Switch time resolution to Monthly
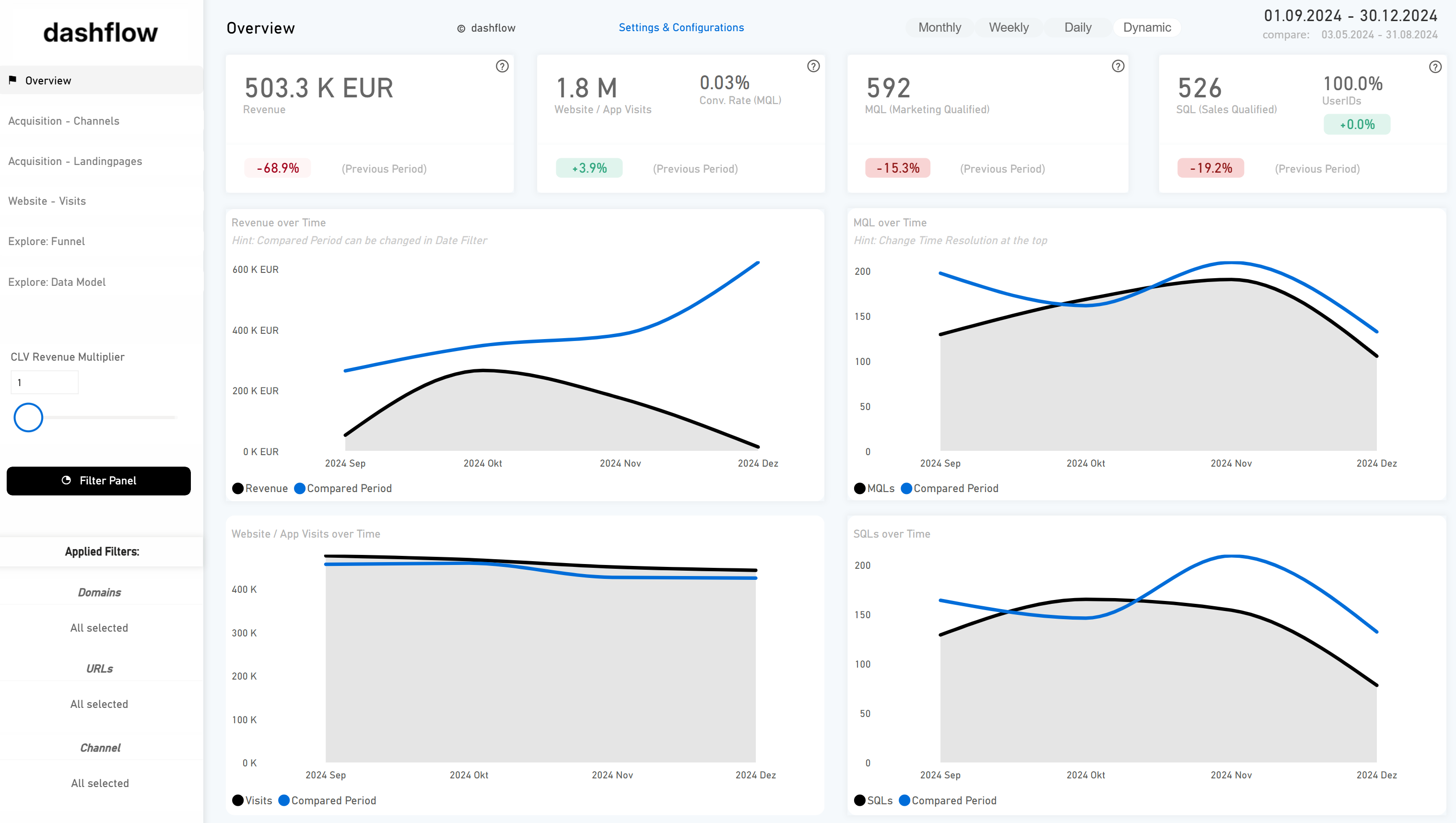1456x823 pixels. coord(939,27)
